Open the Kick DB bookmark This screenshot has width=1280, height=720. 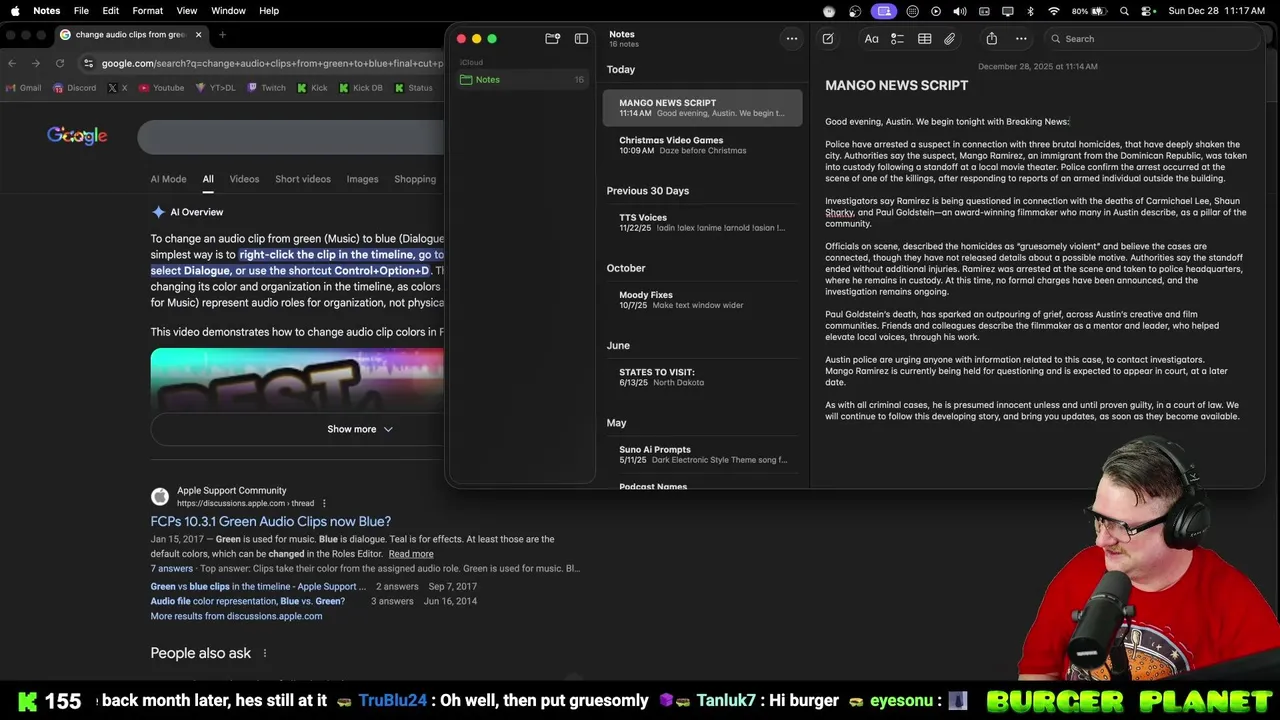click(x=361, y=88)
